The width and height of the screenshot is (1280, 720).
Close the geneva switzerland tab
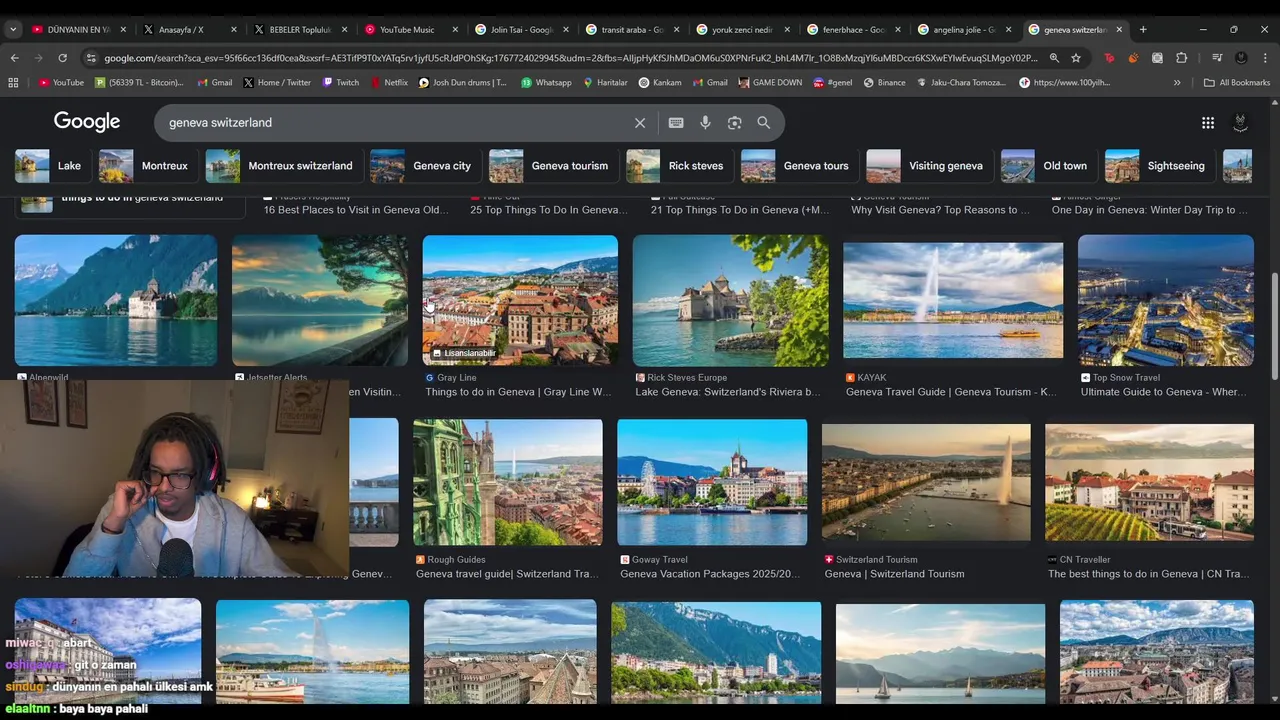1119,30
